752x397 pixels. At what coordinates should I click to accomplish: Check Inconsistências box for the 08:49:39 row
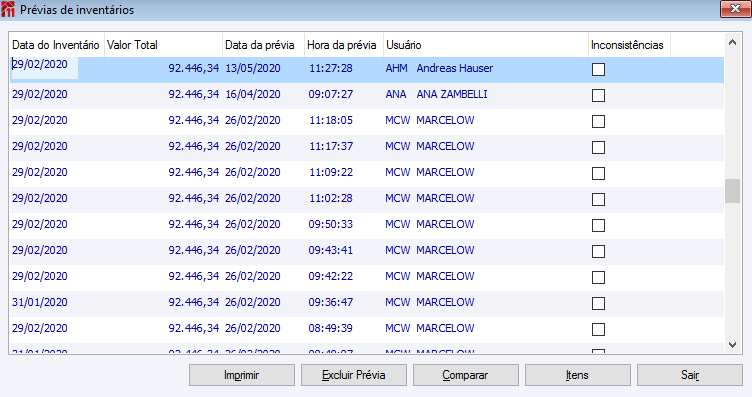point(598,329)
